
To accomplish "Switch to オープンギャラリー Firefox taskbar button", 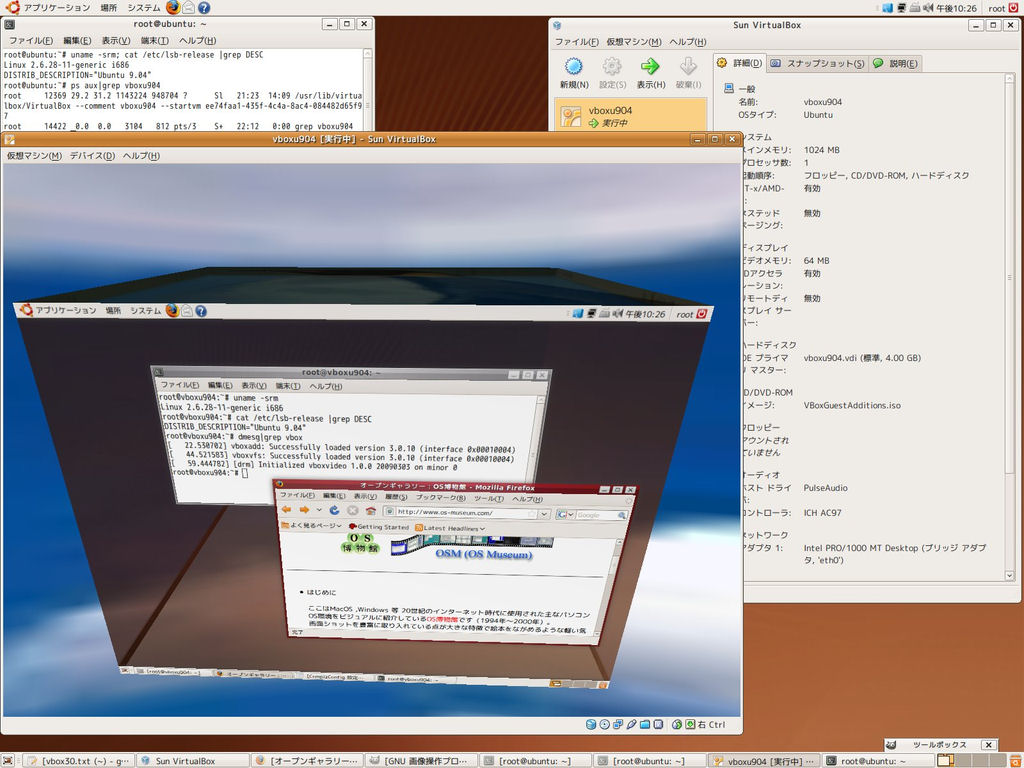I will (x=307, y=761).
